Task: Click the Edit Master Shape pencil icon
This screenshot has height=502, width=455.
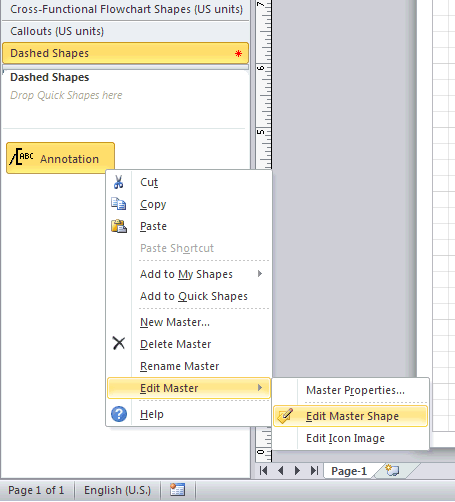Action: [x=285, y=416]
